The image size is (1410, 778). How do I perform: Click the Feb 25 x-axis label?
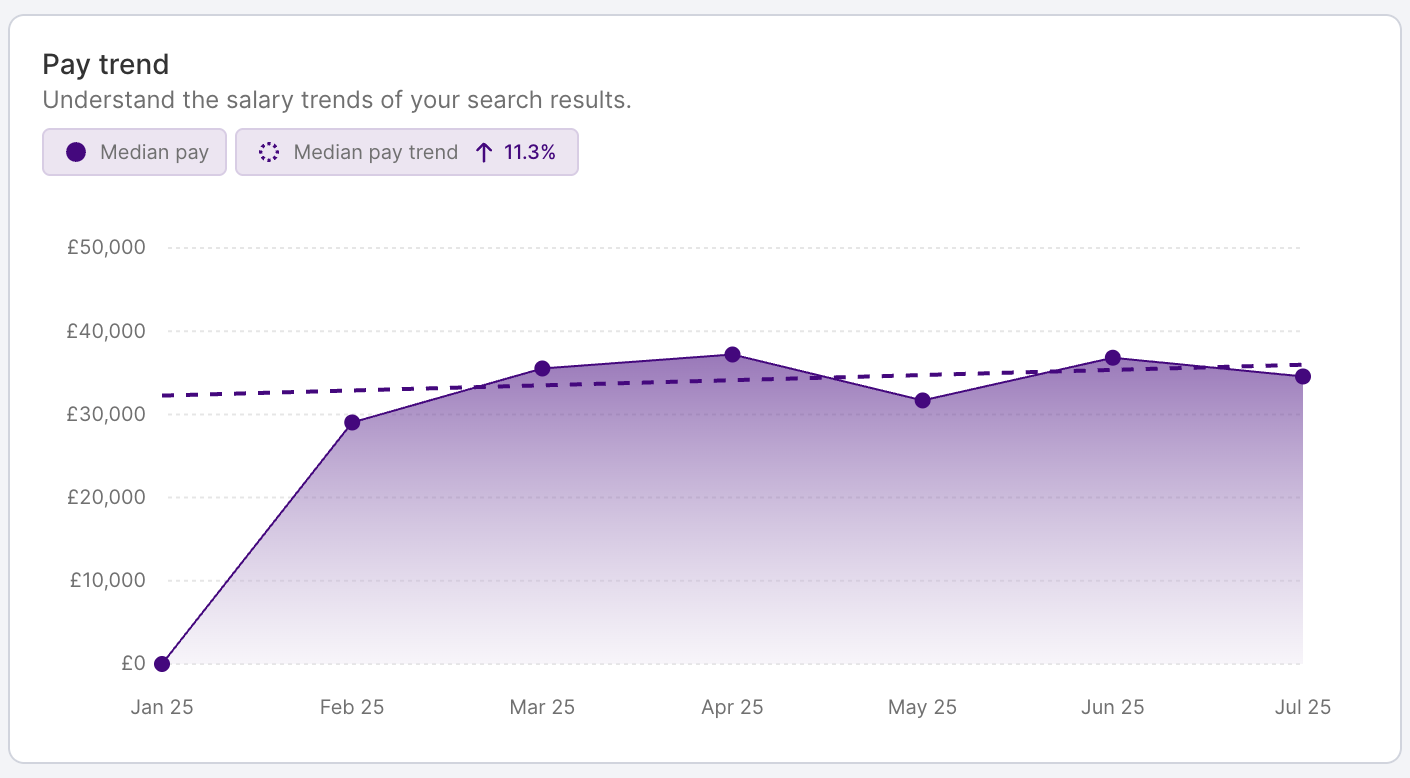point(352,707)
